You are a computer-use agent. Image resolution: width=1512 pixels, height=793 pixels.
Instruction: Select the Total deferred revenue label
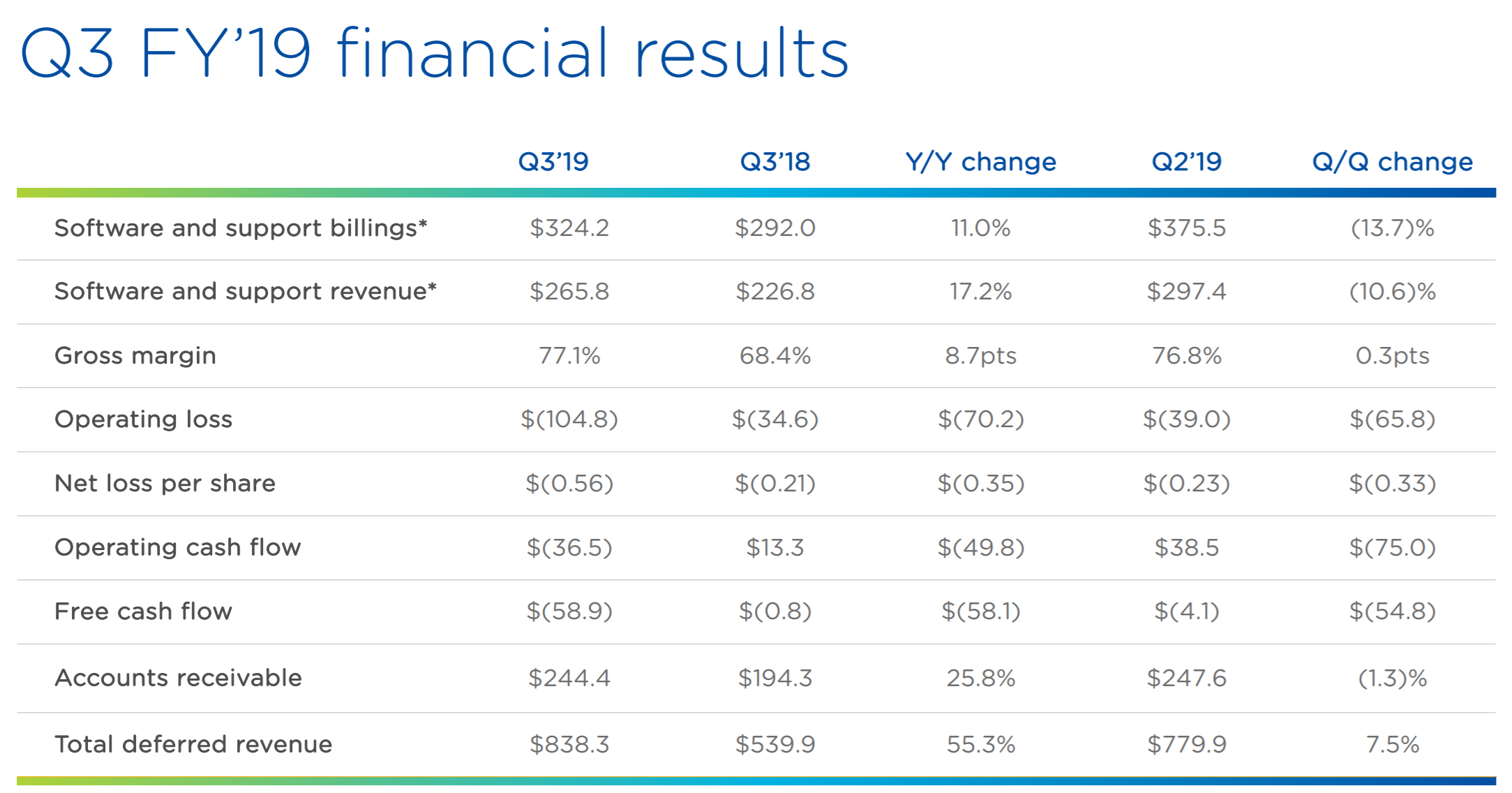pyautogui.click(x=194, y=744)
